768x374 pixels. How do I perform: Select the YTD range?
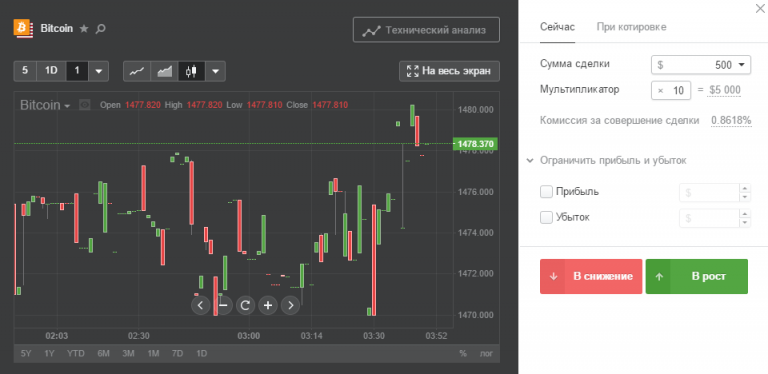click(76, 353)
